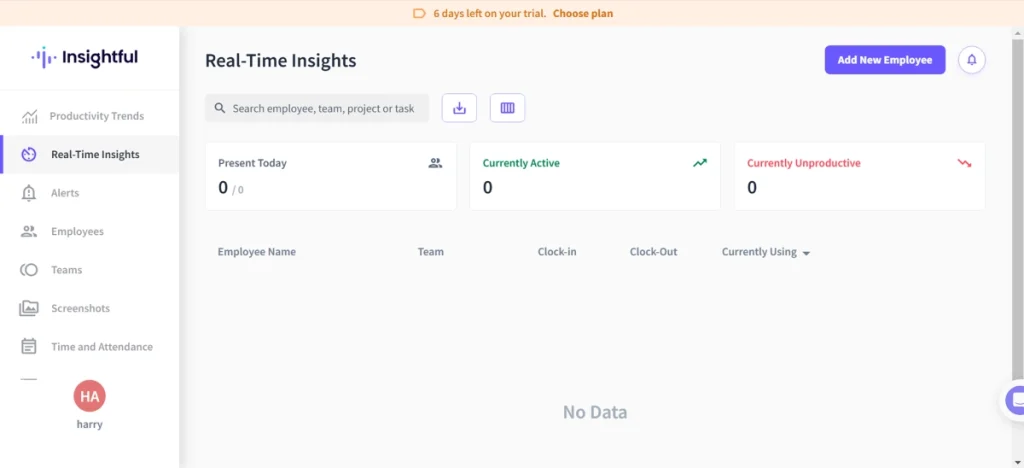Image resolution: width=1024 pixels, height=468 pixels.
Task: Click the Currently Unproductive card label
Action: point(804,163)
